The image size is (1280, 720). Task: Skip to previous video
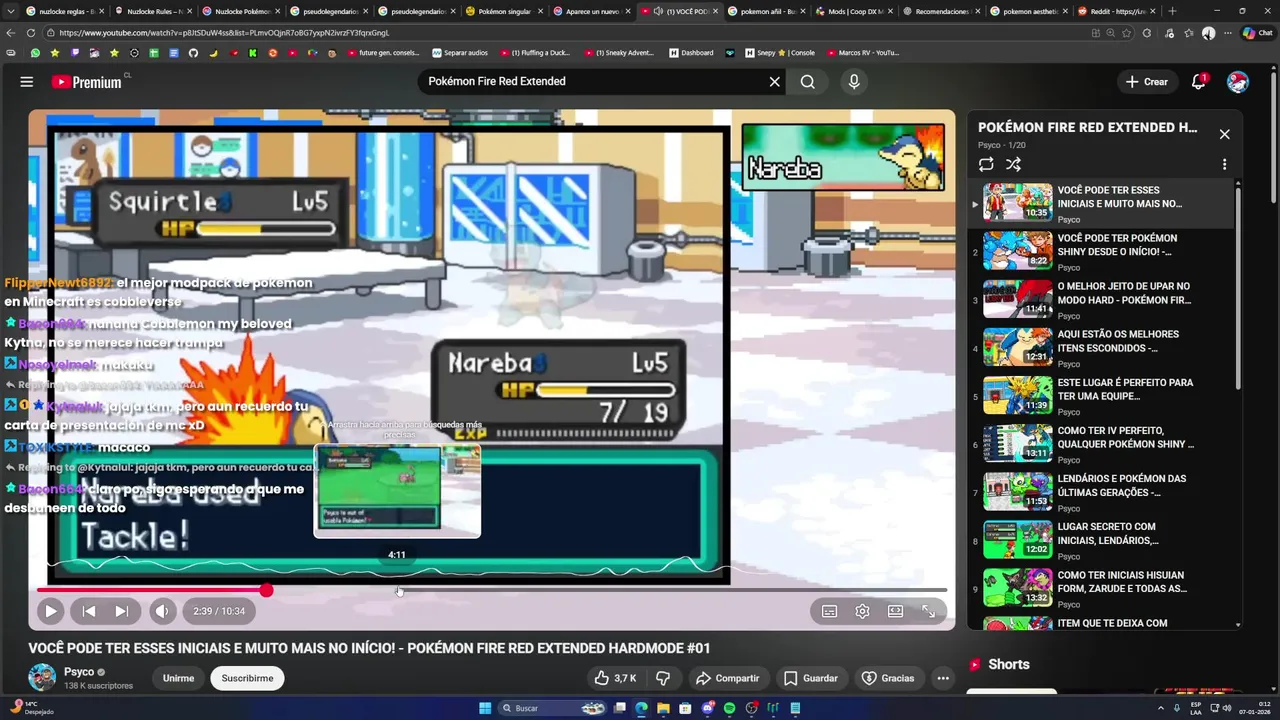[x=89, y=611]
